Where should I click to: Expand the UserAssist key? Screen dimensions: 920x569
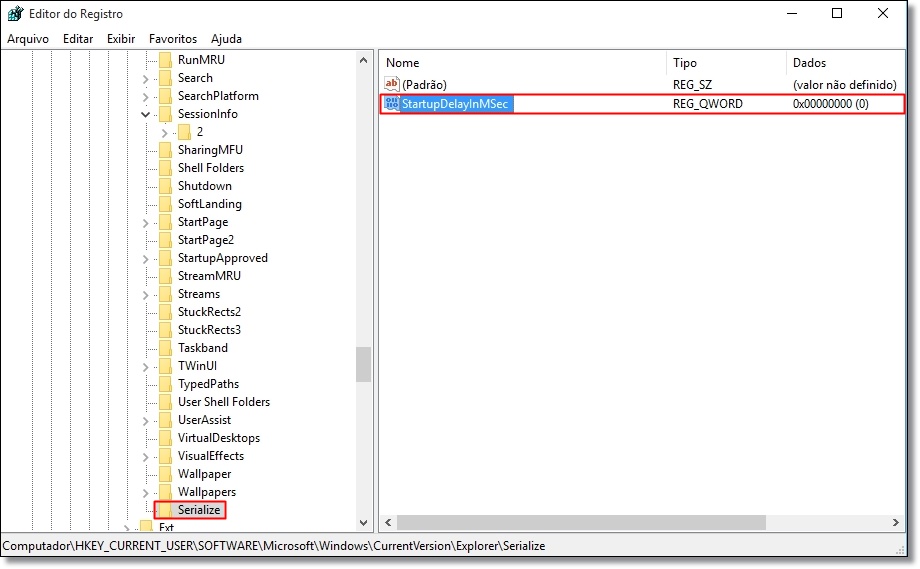tap(146, 421)
